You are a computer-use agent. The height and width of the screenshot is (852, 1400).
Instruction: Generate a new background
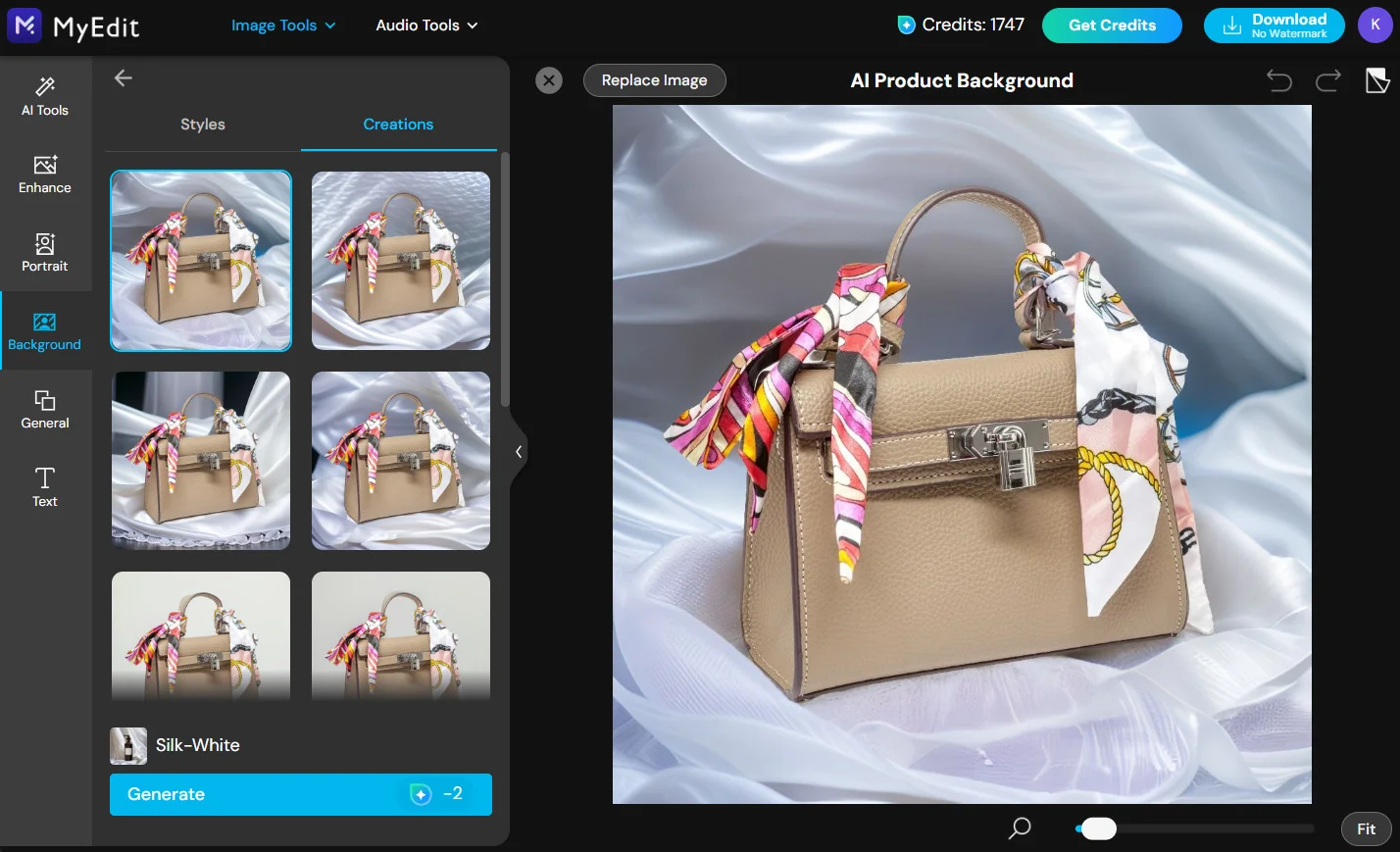(300, 794)
